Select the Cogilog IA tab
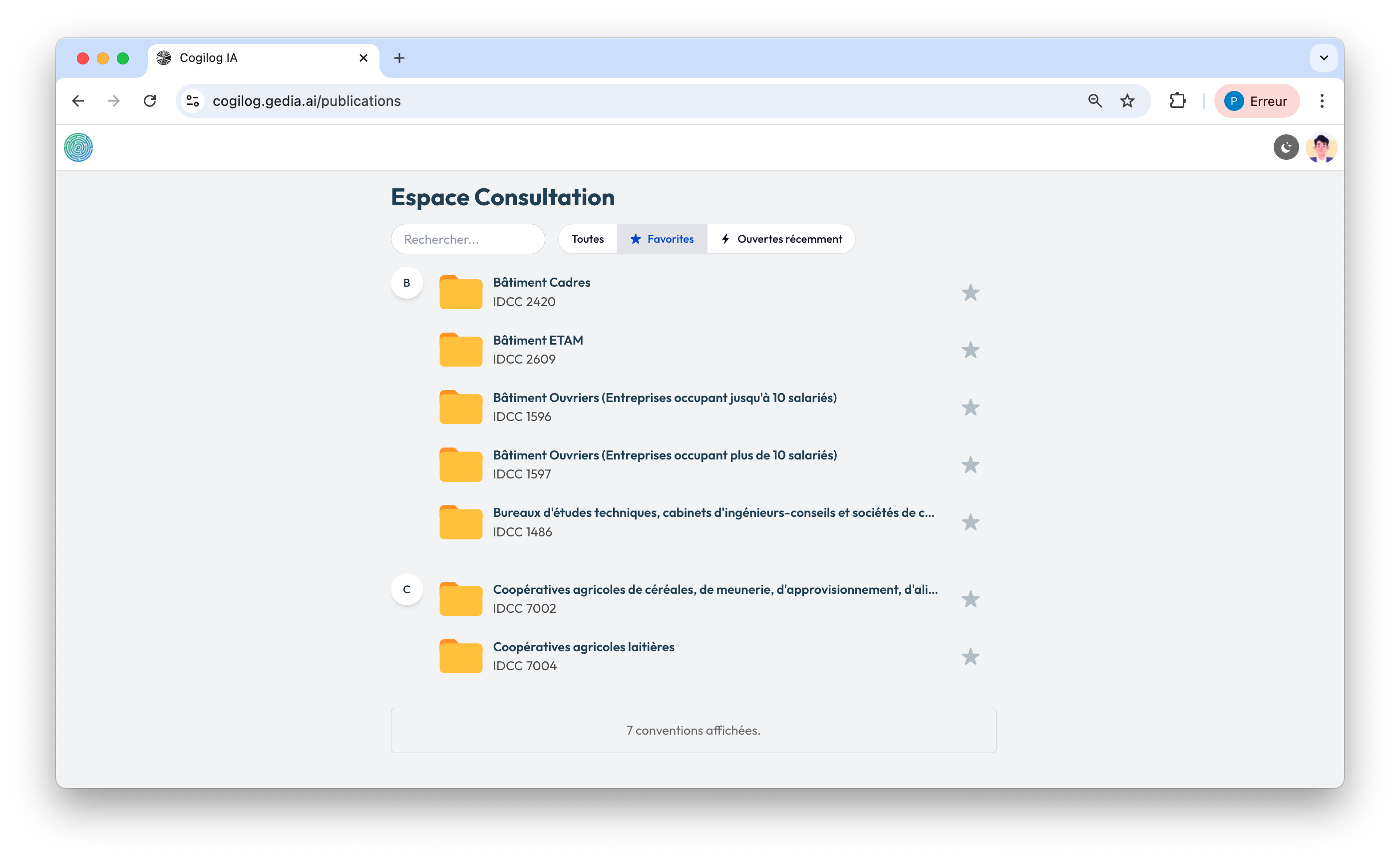 pos(263,58)
